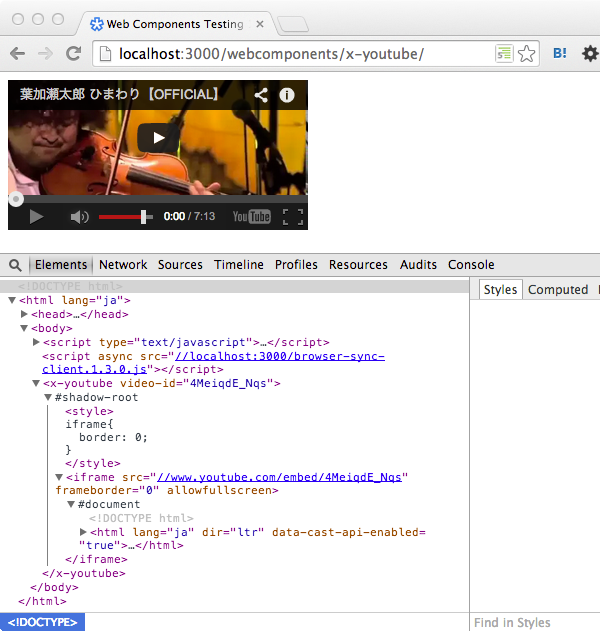Expand the text/javascript script node

(36, 342)
